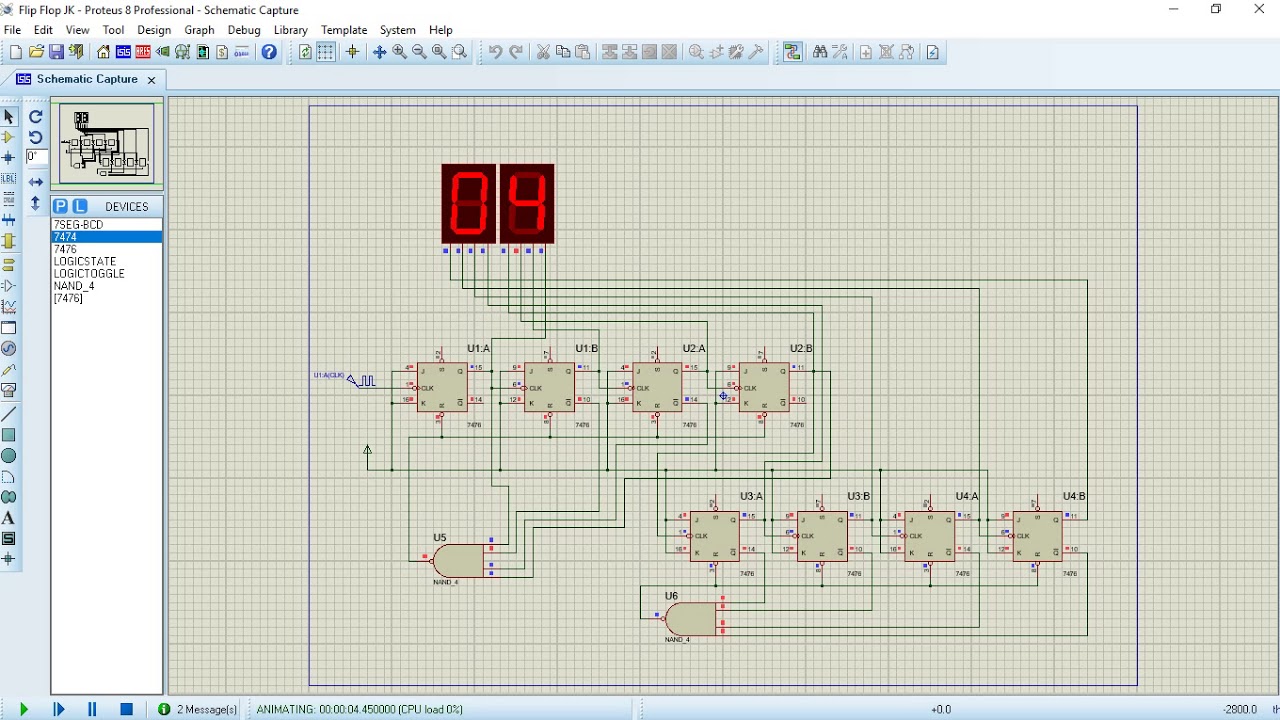Open the Help question mark icon
This screenshot has height=720, width=1280.
269,52
